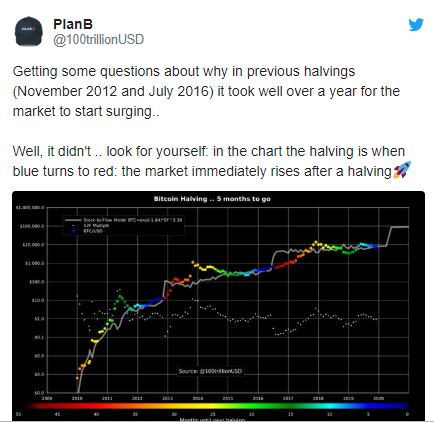This screenshot has height=422, width=434.
Task: Open the Bitcoin Halving chart image
Action: pyautogui.click(x=219, y=306)
